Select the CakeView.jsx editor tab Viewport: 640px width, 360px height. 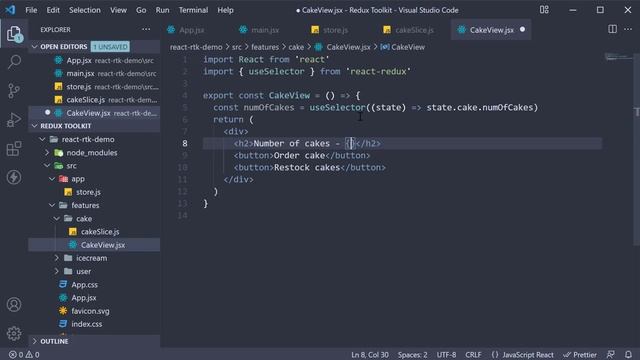point(491,30)
